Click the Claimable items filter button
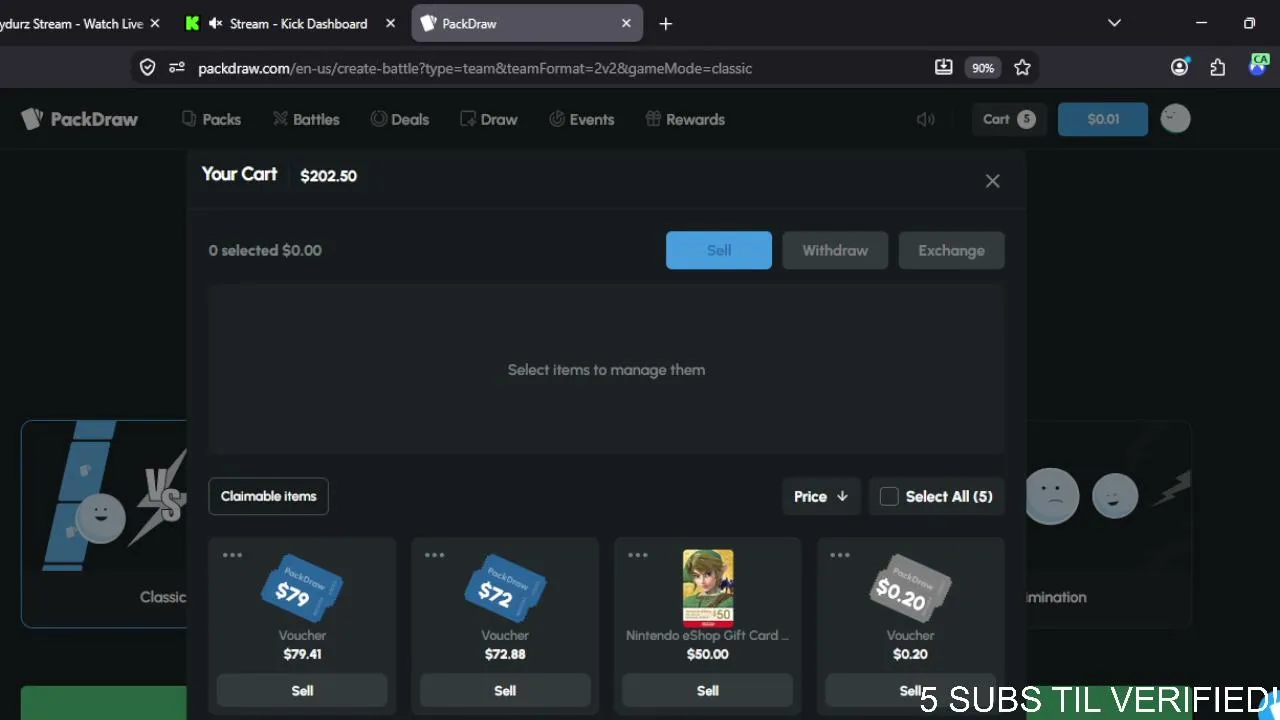The image size is (1280, 720). click(x=268, y=496)
